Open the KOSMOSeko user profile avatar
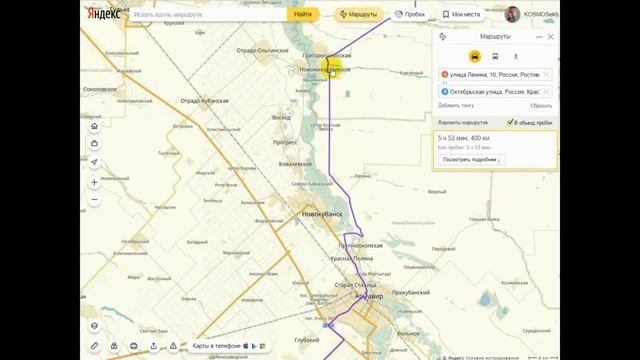The width and height of the screenshot is (640, 360). click(512, 14)
